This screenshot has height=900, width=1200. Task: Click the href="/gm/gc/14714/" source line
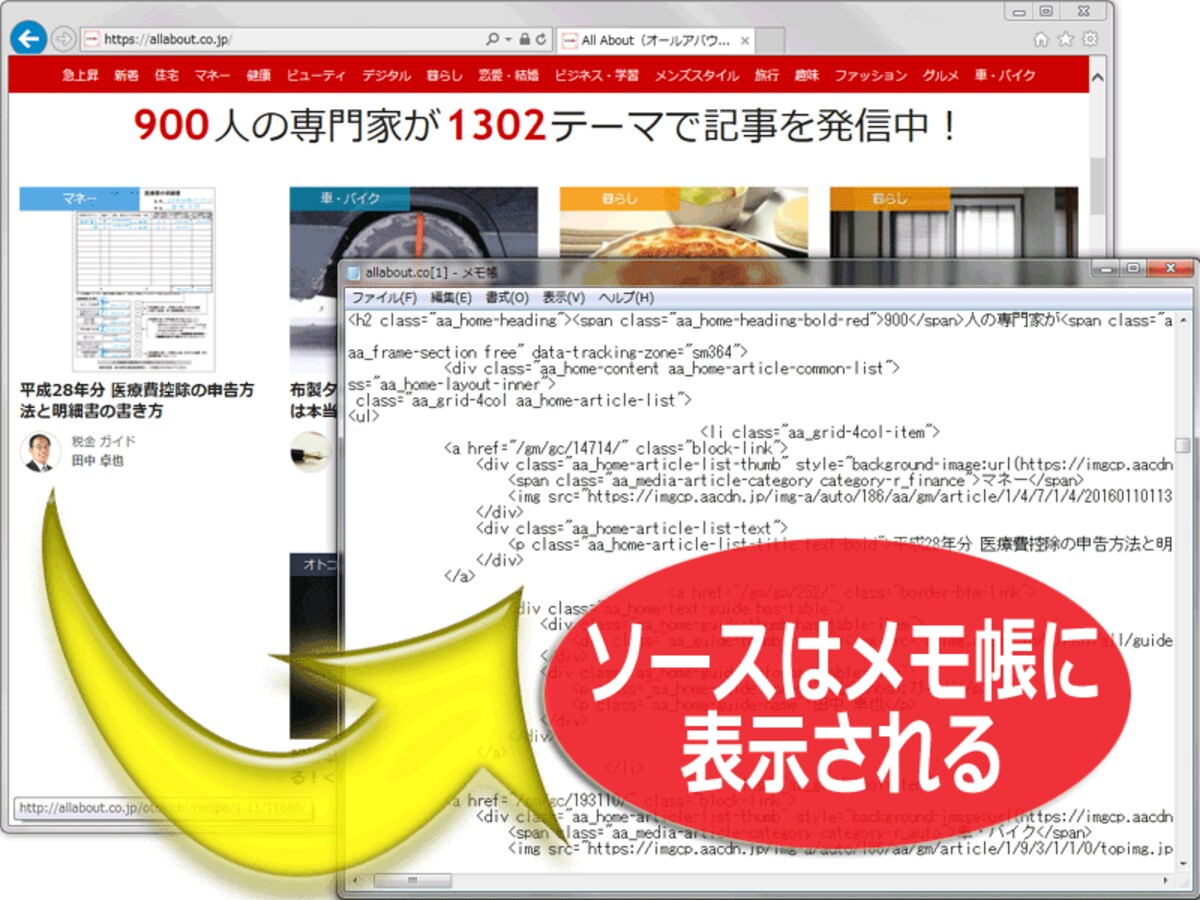pyautogui.click(x=616, y=448)
